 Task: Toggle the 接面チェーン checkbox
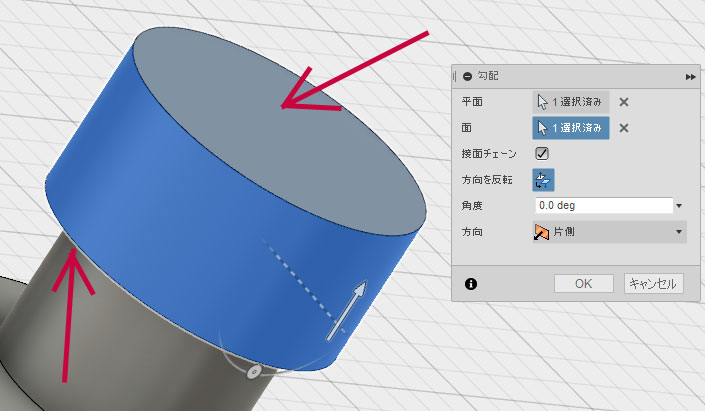pos(543,154)
